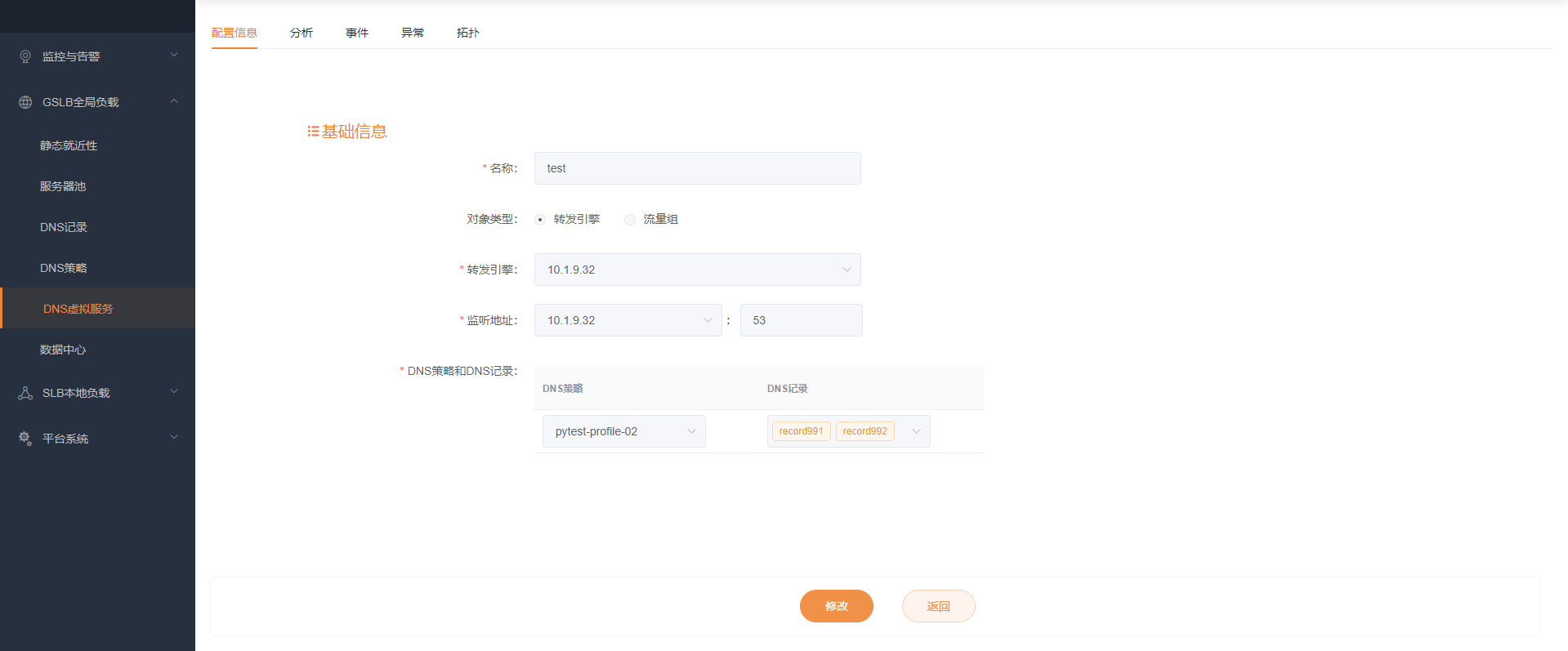
Task: Click the SLB本地负载 network icon
Action: (x=25, y=393)
